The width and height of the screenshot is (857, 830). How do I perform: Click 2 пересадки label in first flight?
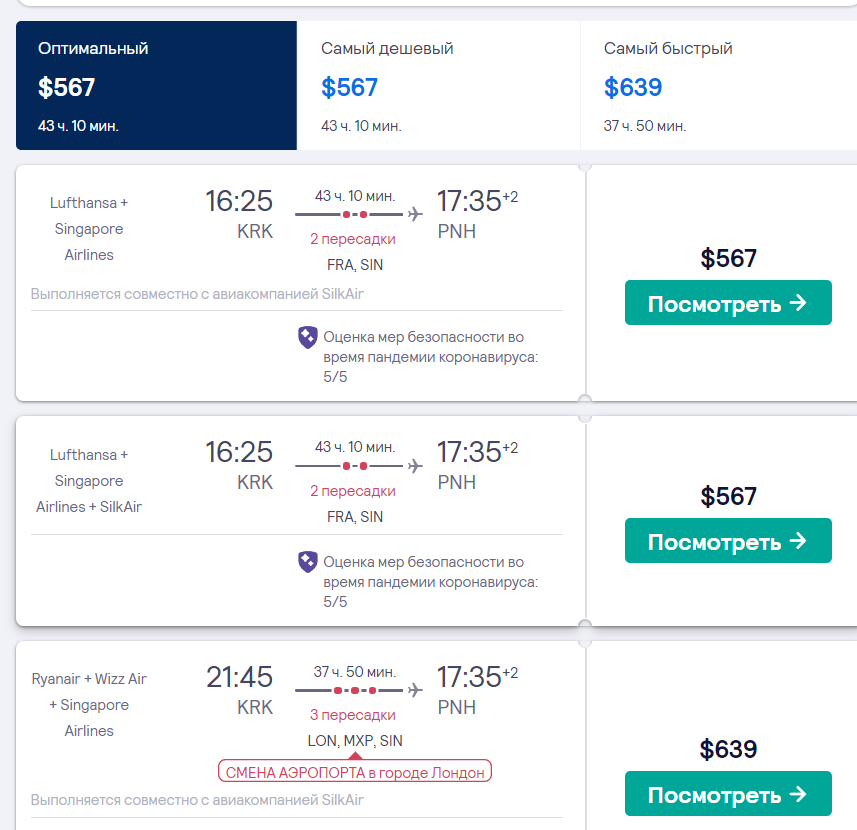[x=353, y=239]
